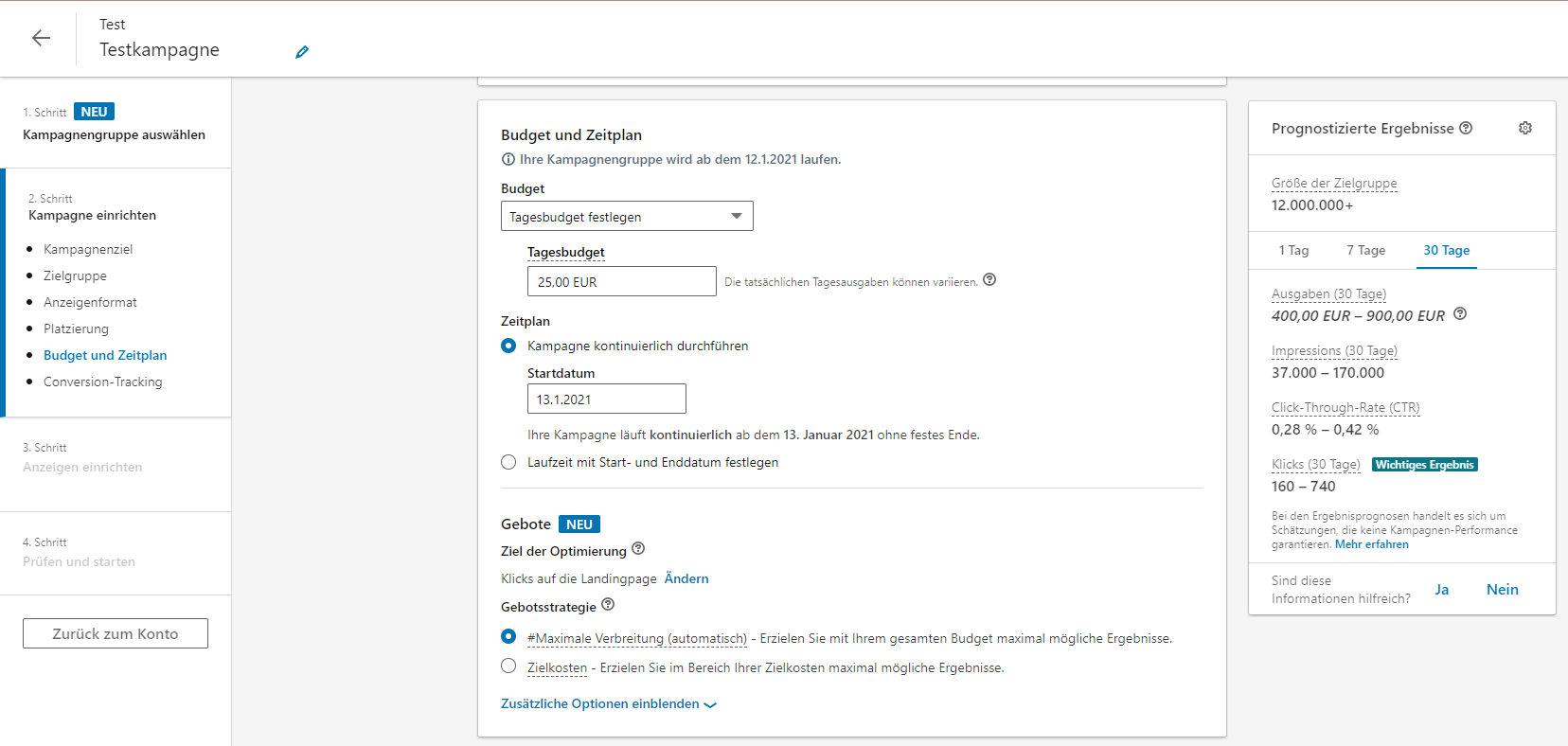The image size is (1568, 746).
Task: Click the 37.000 – 170.000 impressions value
Action: click(1327, 372)
